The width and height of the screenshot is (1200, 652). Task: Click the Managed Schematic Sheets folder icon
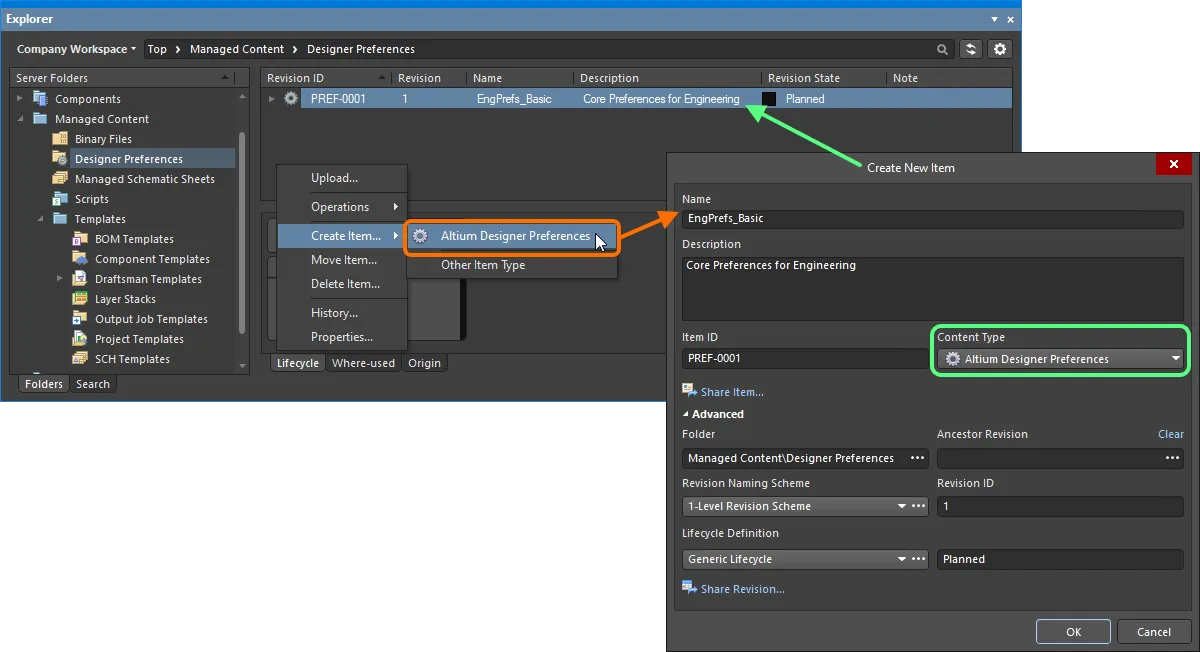60,179
